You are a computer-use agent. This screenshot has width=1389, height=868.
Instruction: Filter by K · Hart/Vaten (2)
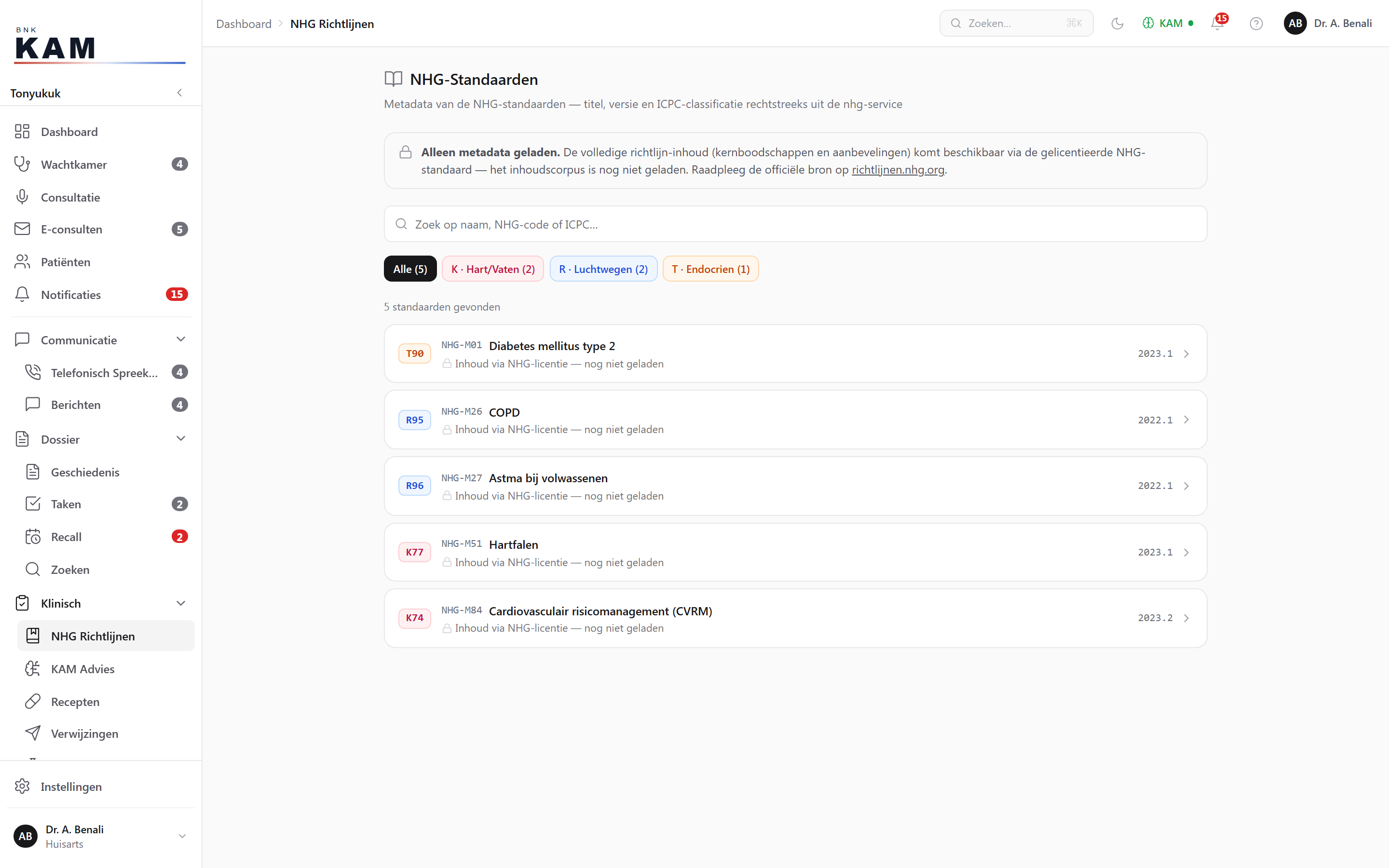pos(492,269)
